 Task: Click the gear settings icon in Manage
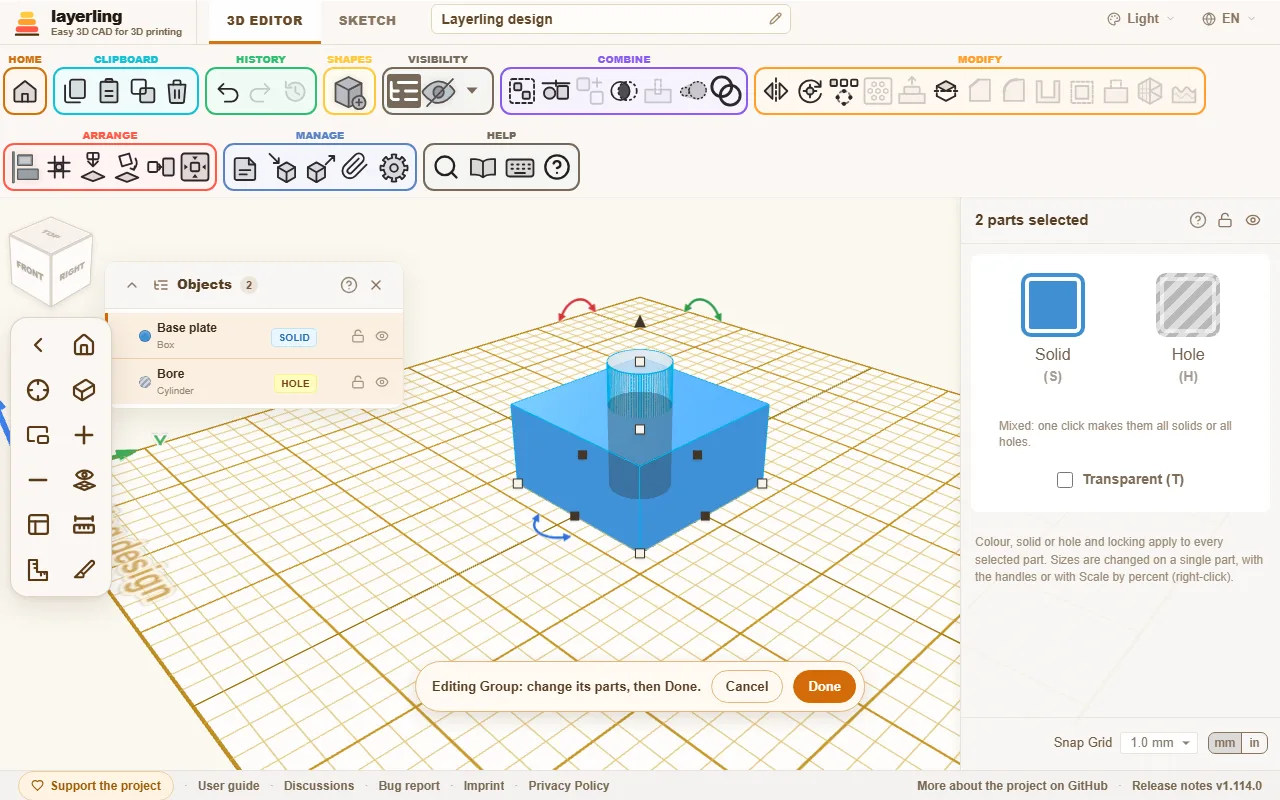pyautogui.click(x=395, y=168)
